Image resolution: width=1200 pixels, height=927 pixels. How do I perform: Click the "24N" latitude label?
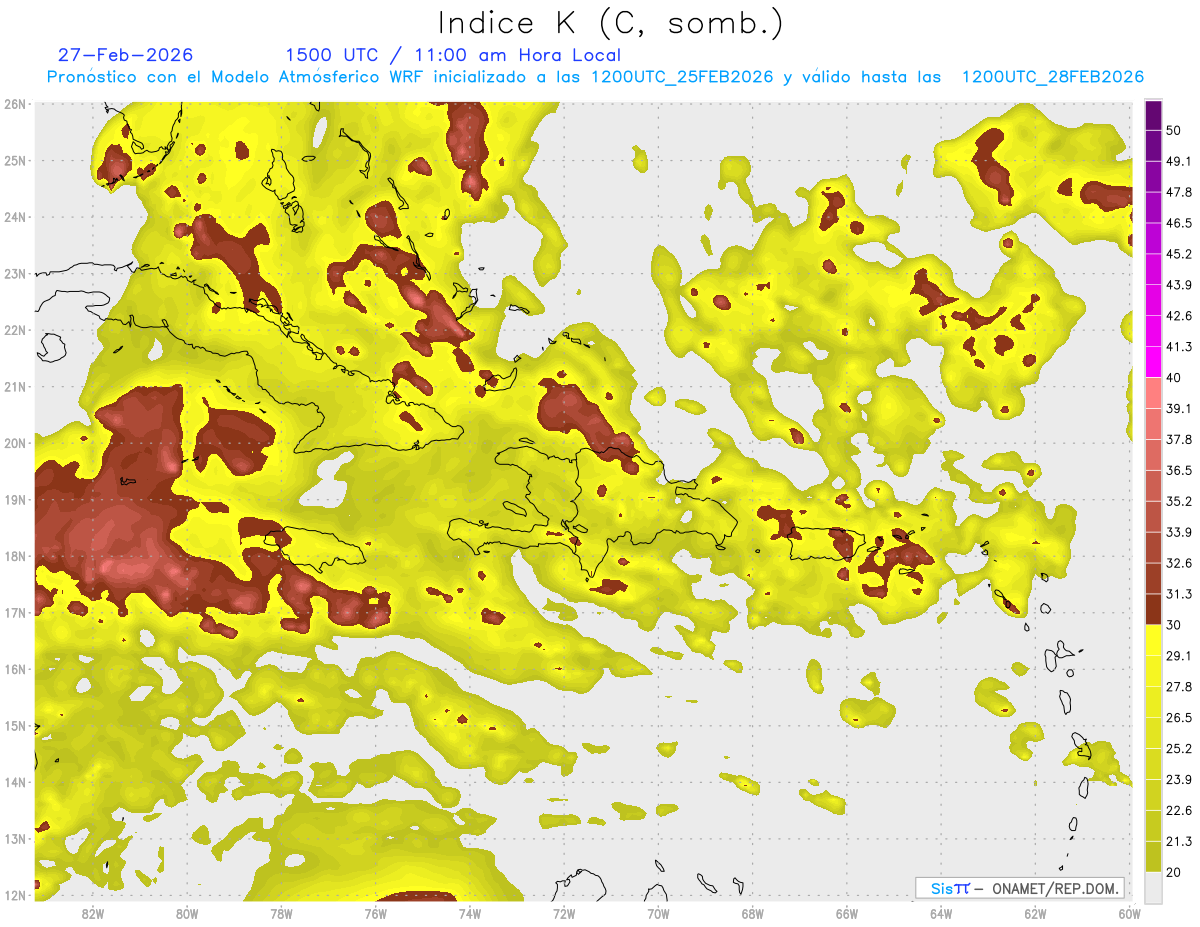click(15, 217)
